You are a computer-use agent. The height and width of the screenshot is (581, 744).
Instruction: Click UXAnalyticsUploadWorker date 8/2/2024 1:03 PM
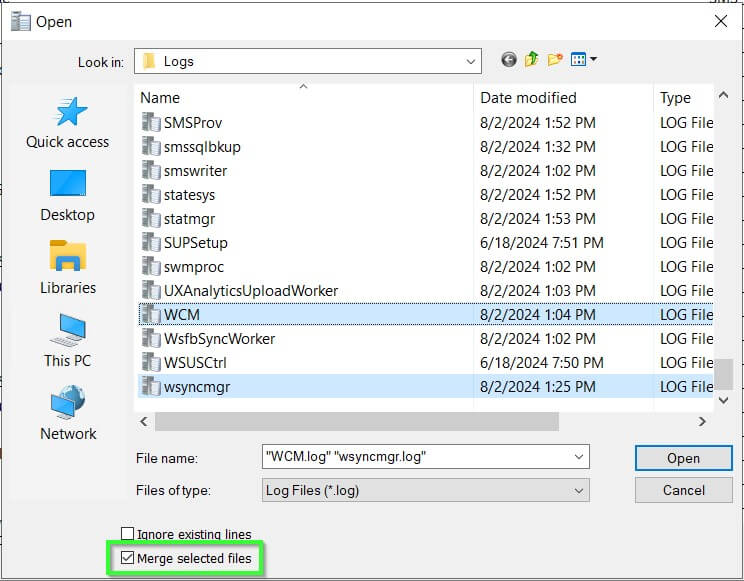point(538,290)
